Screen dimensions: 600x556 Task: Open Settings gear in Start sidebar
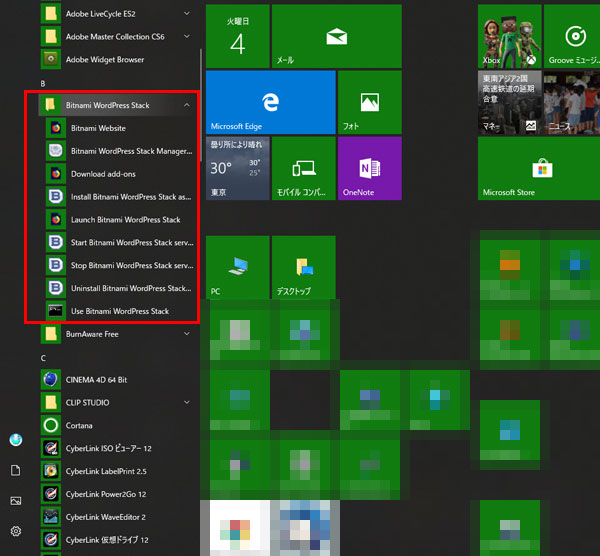pos(16,531)
